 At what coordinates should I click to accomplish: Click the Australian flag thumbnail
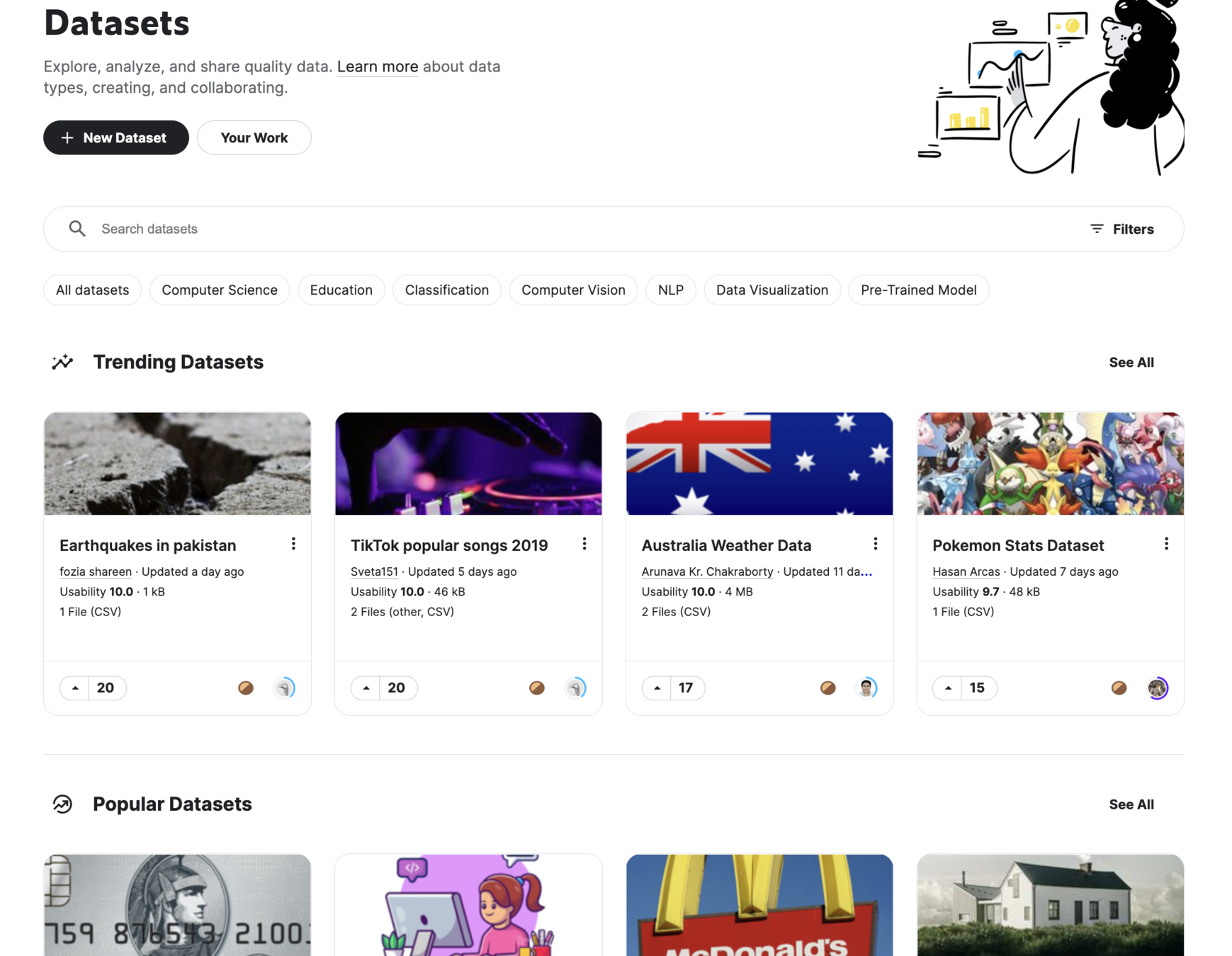tap(759, 464)
